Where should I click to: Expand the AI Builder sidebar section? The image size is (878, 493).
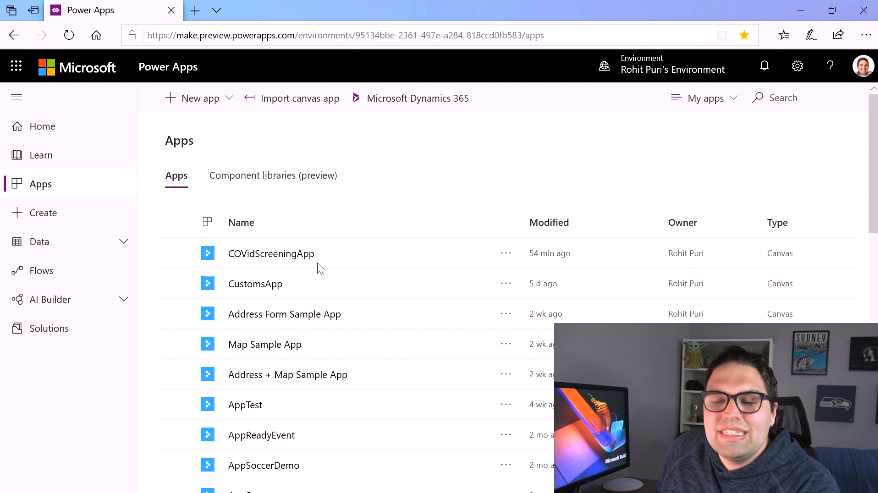(x=124, y=299)
